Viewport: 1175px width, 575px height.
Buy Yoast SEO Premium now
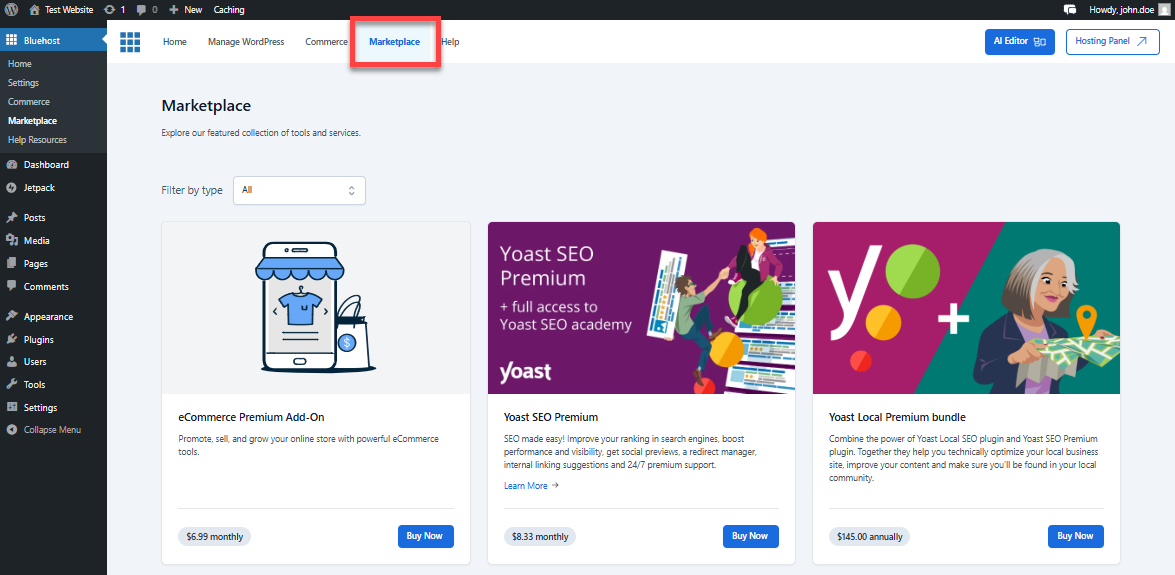pyautogui.click(x=751, y=536)
